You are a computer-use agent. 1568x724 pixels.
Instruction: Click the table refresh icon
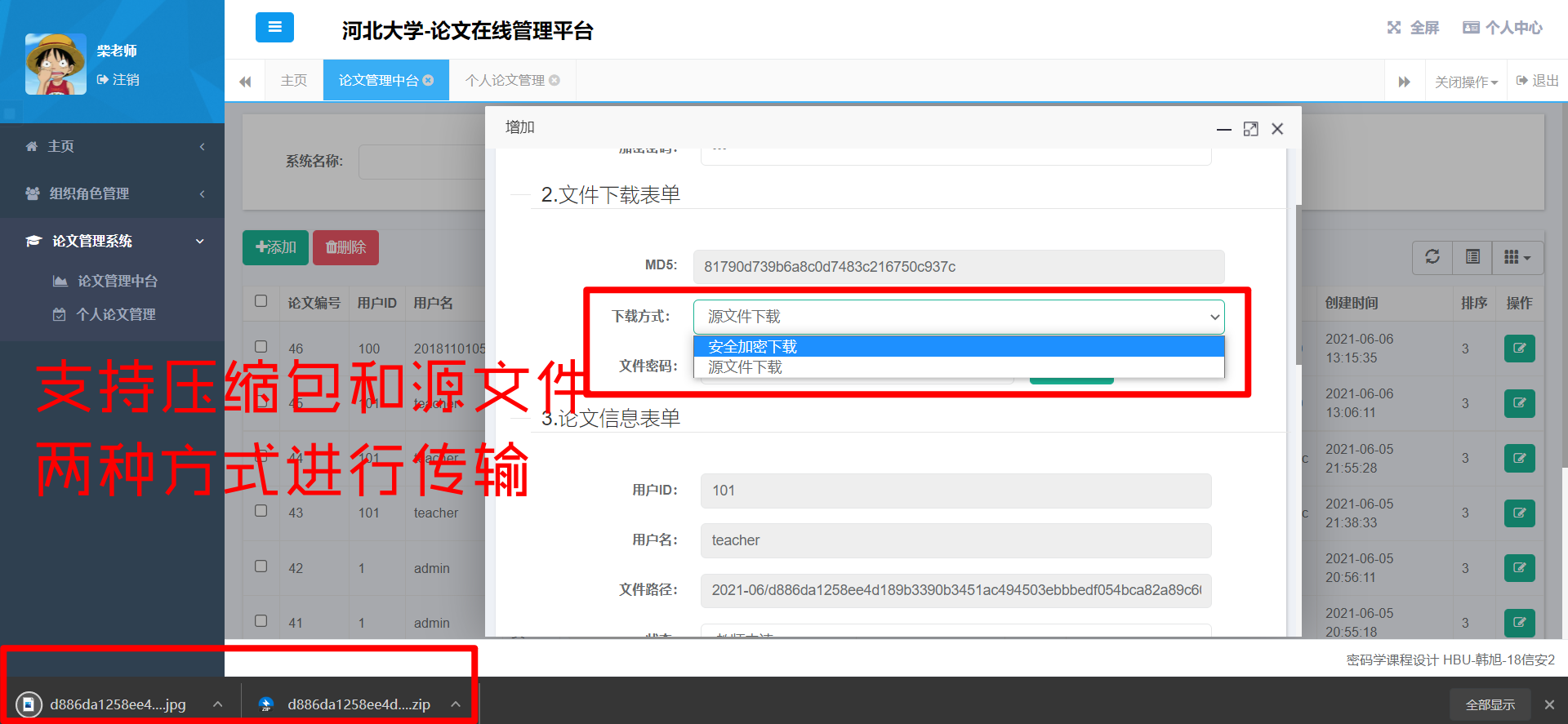[x=1432, y=257]
